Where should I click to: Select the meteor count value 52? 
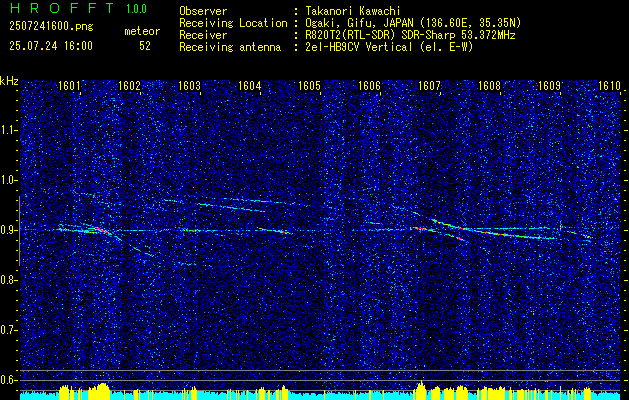(145, 46)
